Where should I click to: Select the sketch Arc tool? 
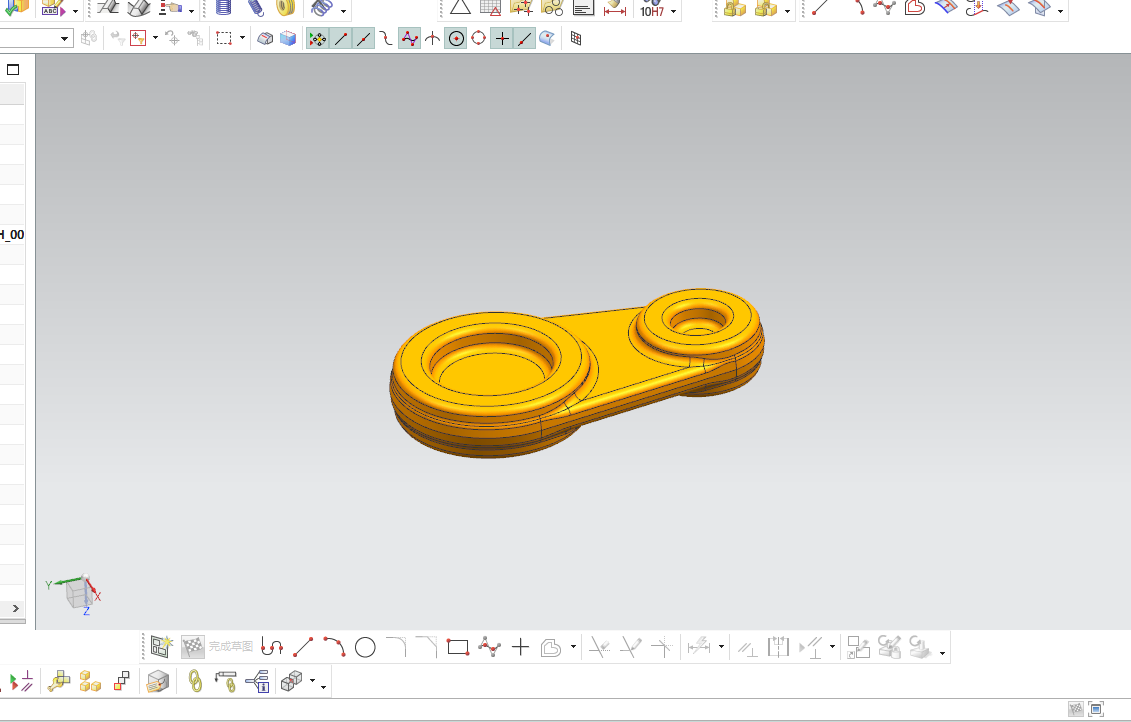334,647
